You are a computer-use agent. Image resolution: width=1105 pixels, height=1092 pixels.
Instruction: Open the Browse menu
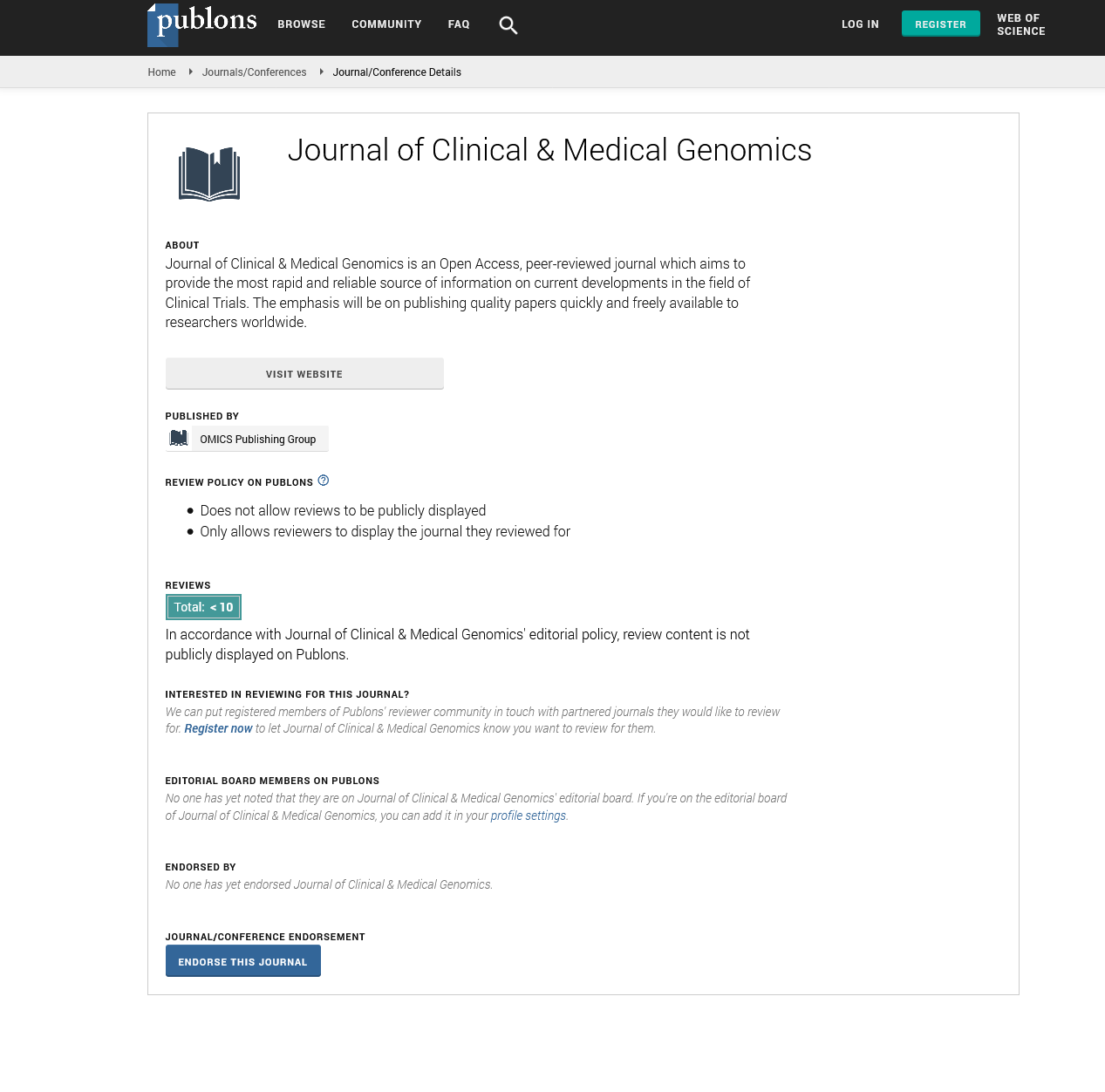point(302,24)
